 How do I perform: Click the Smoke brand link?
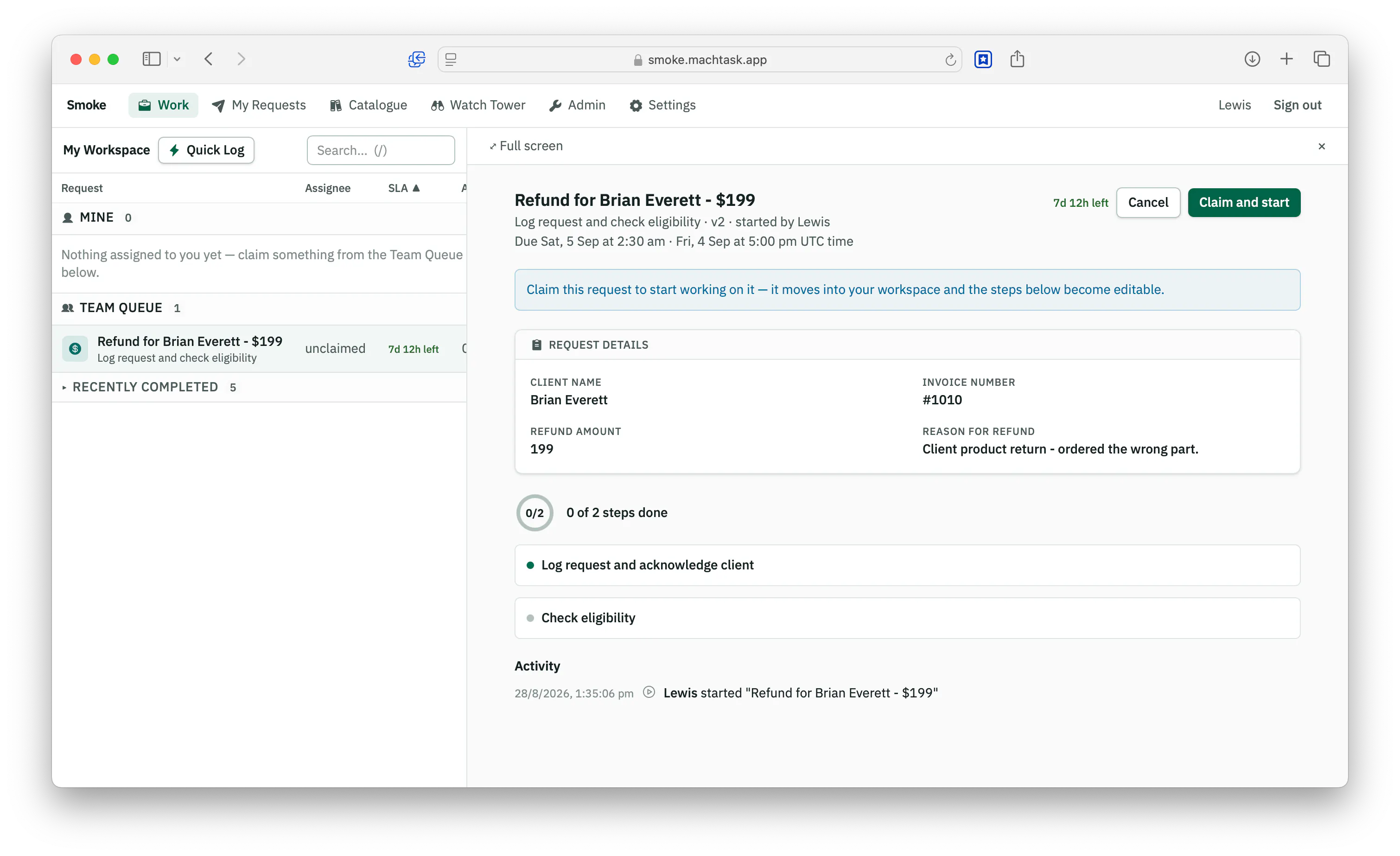[86, 105]
